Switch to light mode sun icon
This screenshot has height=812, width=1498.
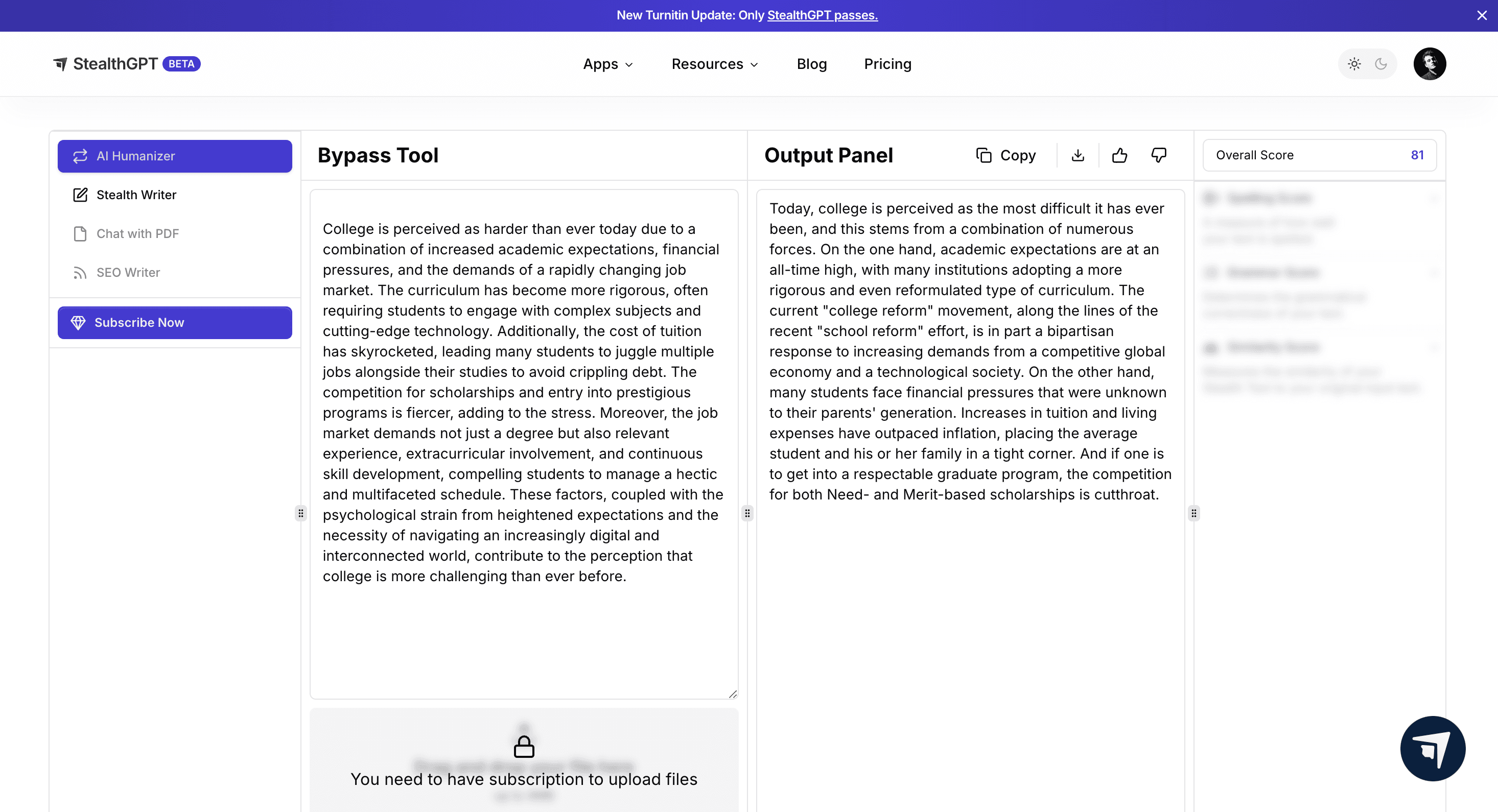point(1354,64)
